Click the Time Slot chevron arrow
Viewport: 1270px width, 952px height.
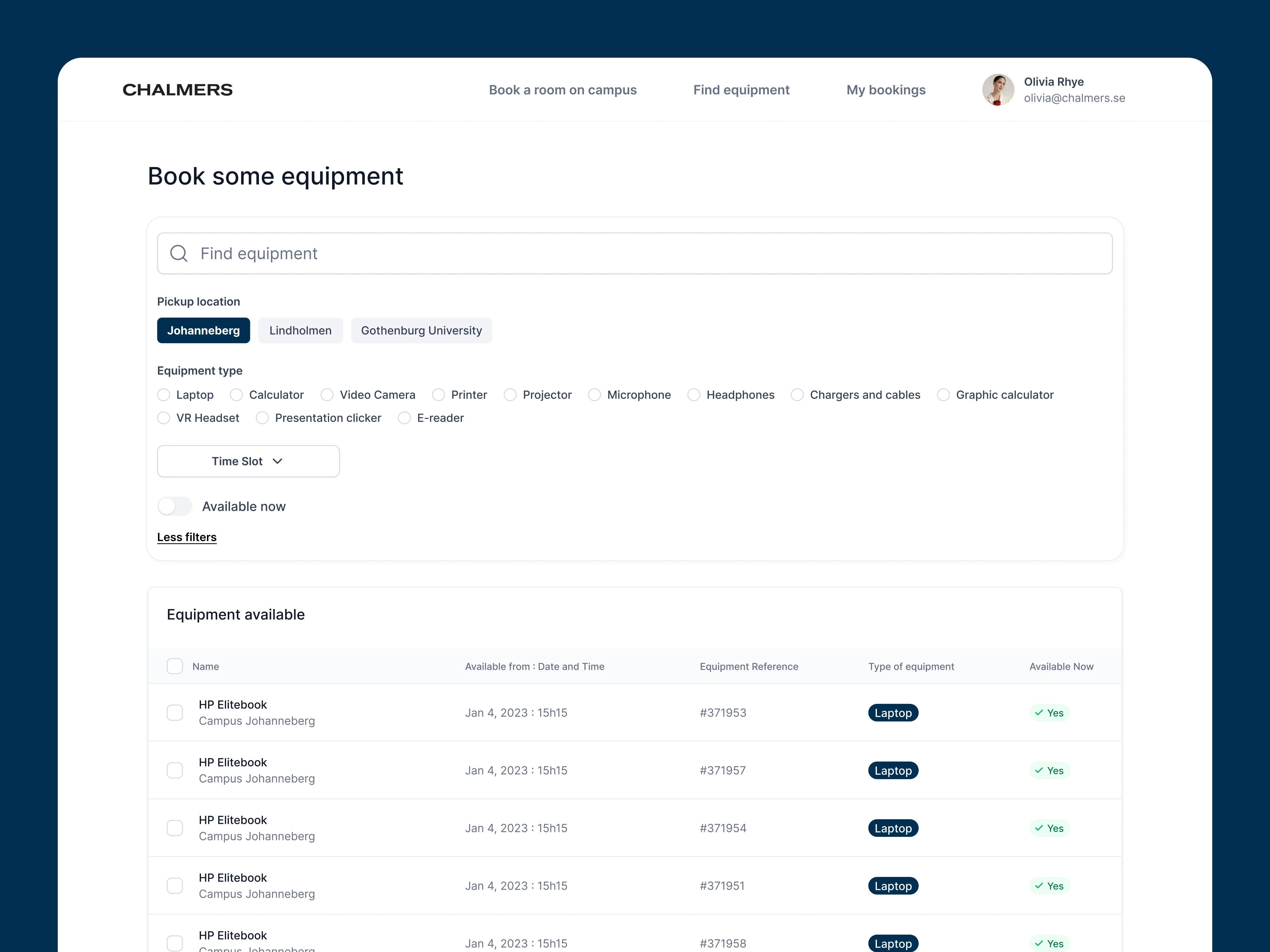tap(277, 461)
